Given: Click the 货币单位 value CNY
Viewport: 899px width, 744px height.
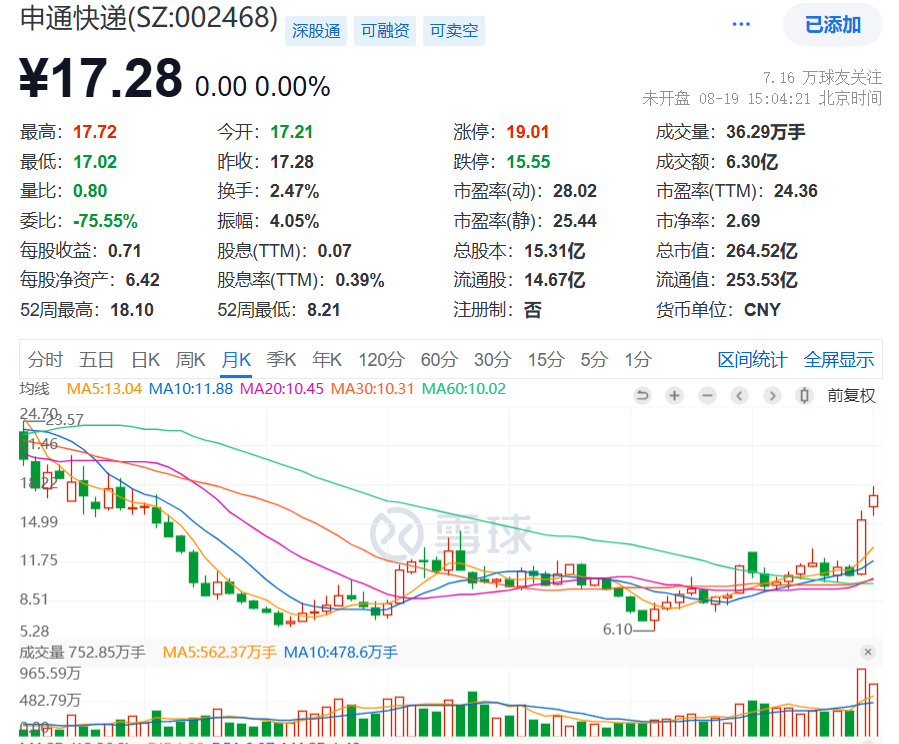Looking at the screenshot, I should (x=763, y=310).
